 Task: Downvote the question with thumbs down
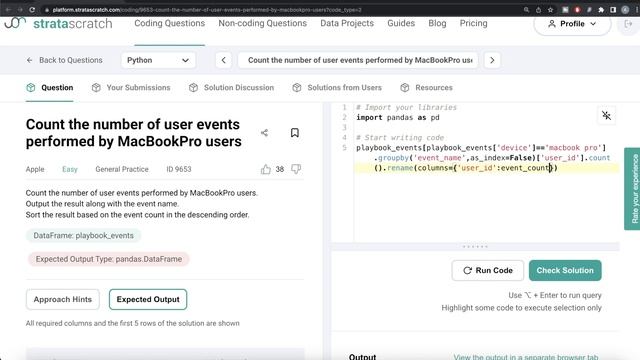click(x=296, y=169)
